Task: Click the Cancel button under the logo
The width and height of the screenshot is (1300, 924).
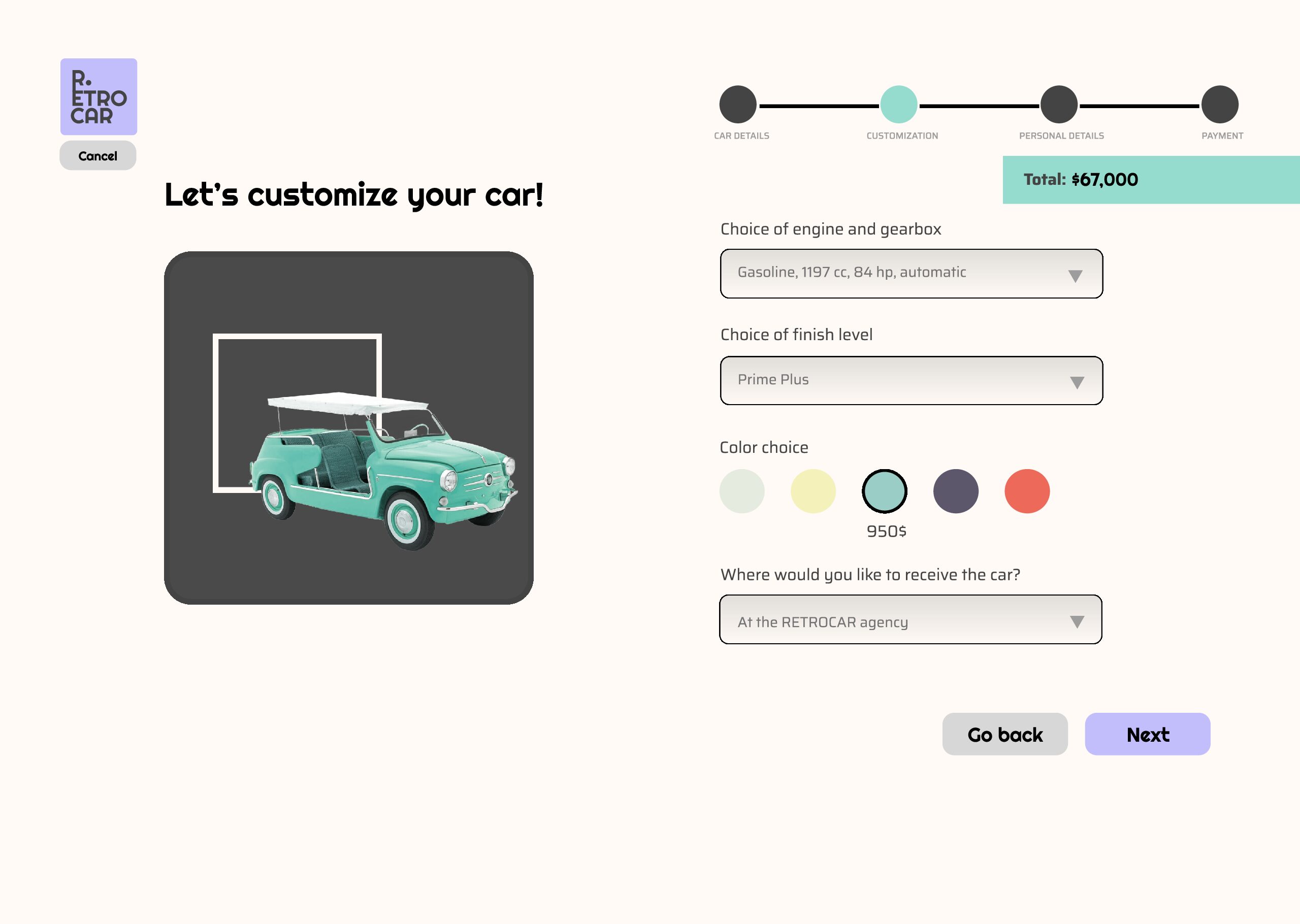Action: coord(98,156)
